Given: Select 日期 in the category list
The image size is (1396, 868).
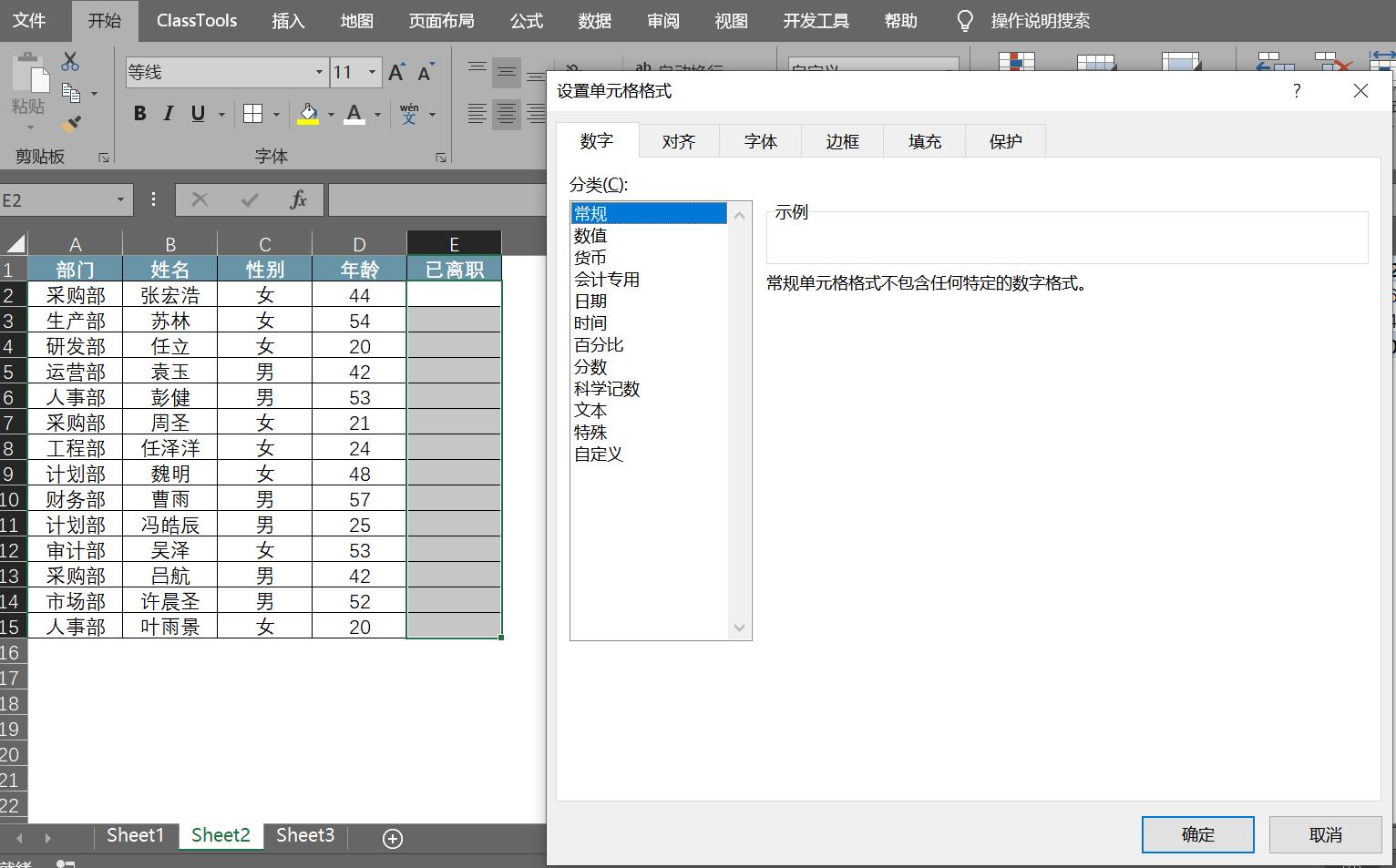Looking at the screenshot, I should click(590, 301).
